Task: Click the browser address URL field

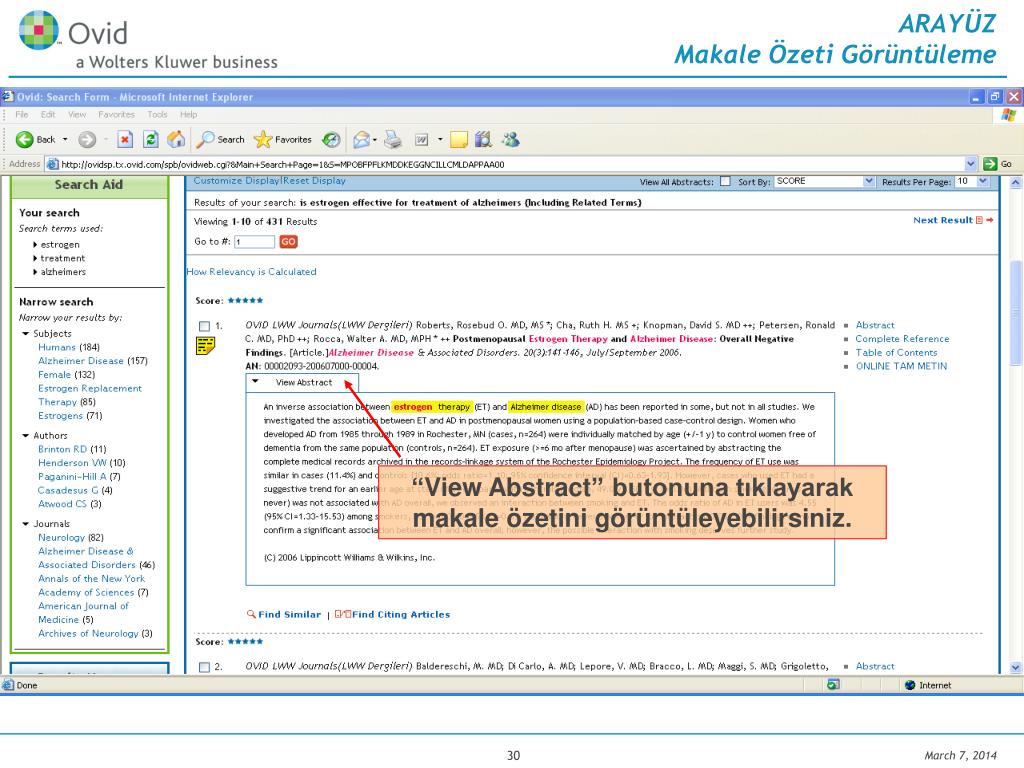Action: (511, 164)
